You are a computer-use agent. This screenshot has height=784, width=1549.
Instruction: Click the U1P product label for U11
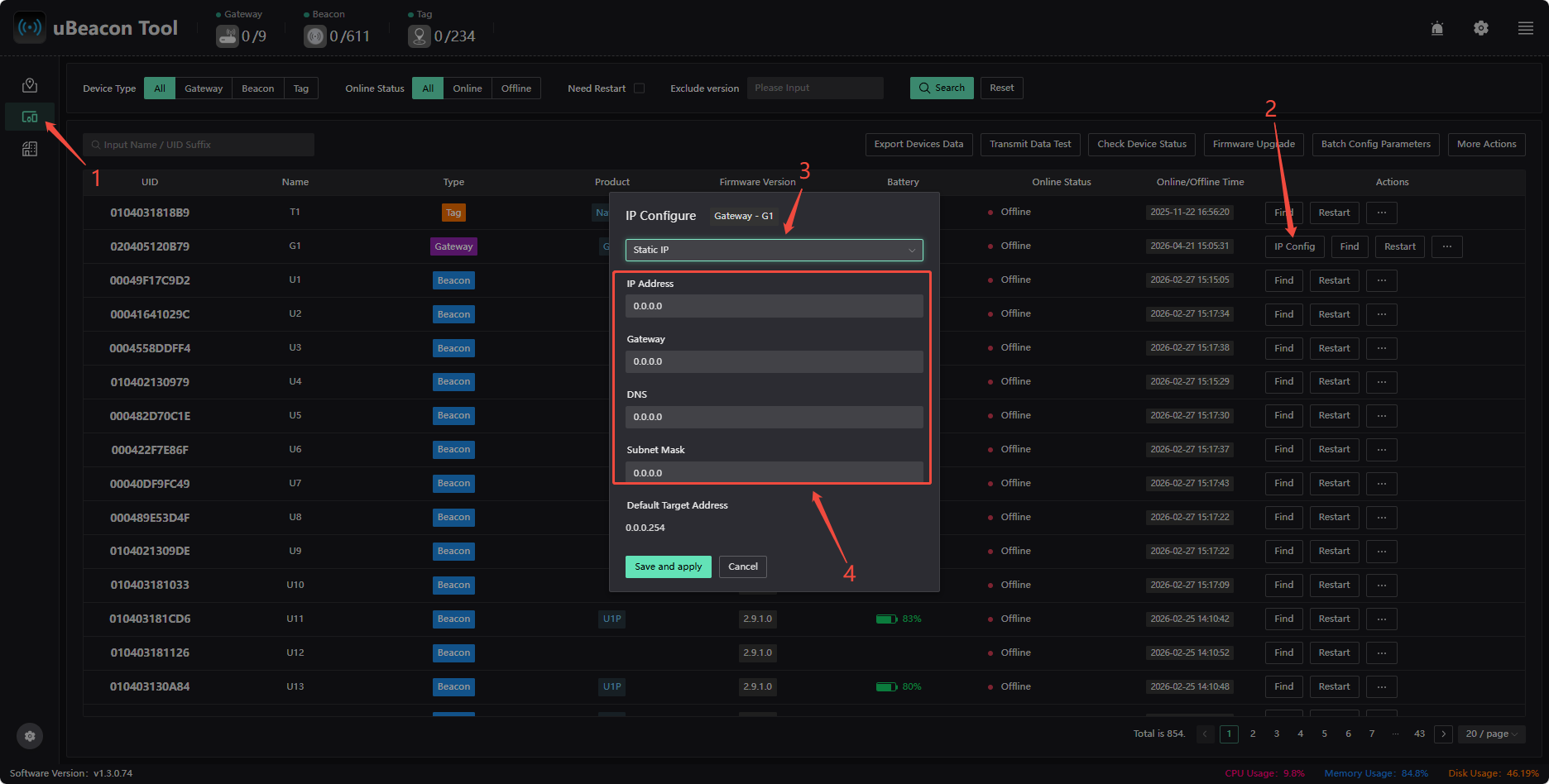pyautogui.click(x=612, y=619)
